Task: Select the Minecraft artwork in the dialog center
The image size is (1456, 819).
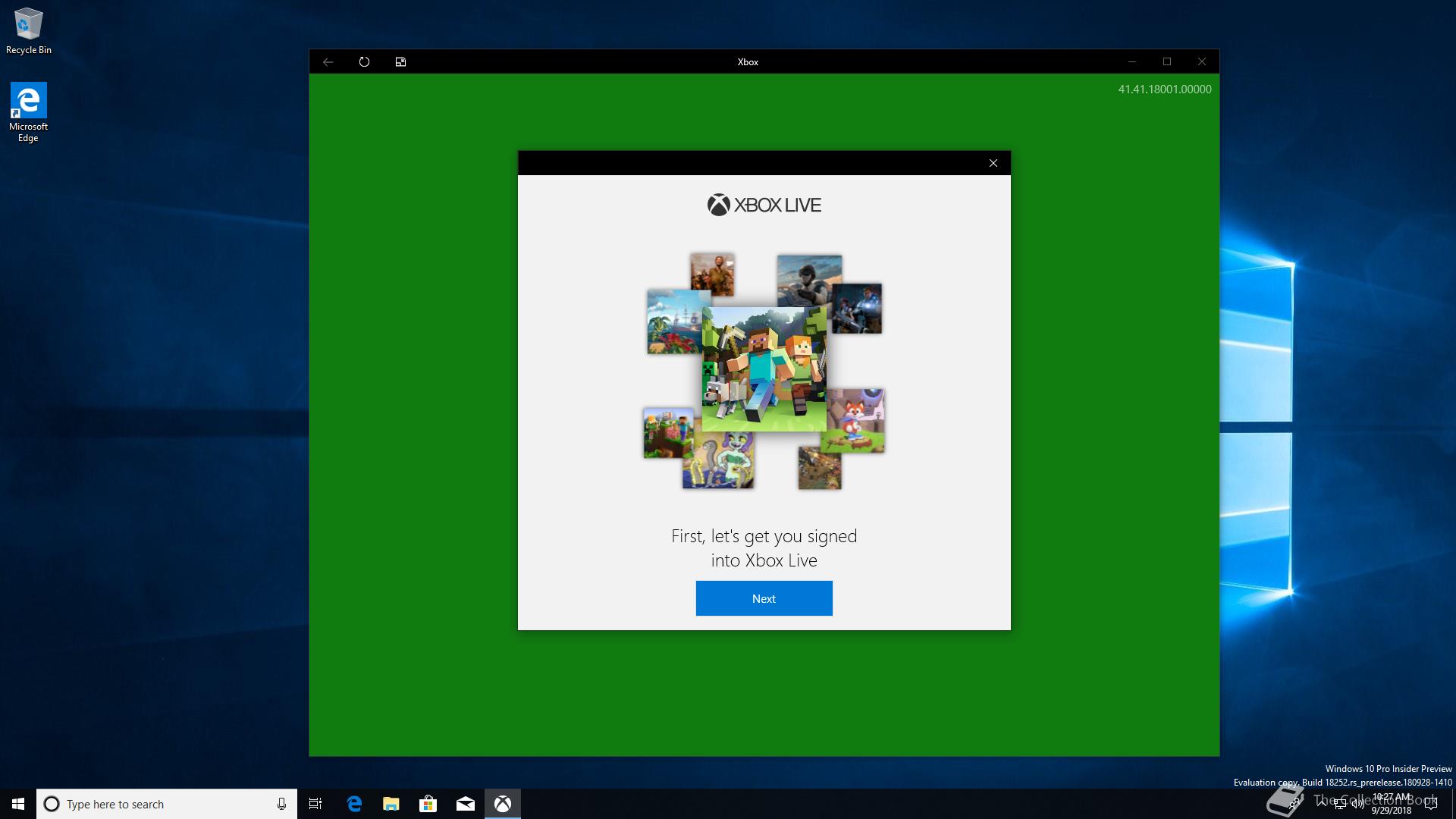Action: point(764,369)
